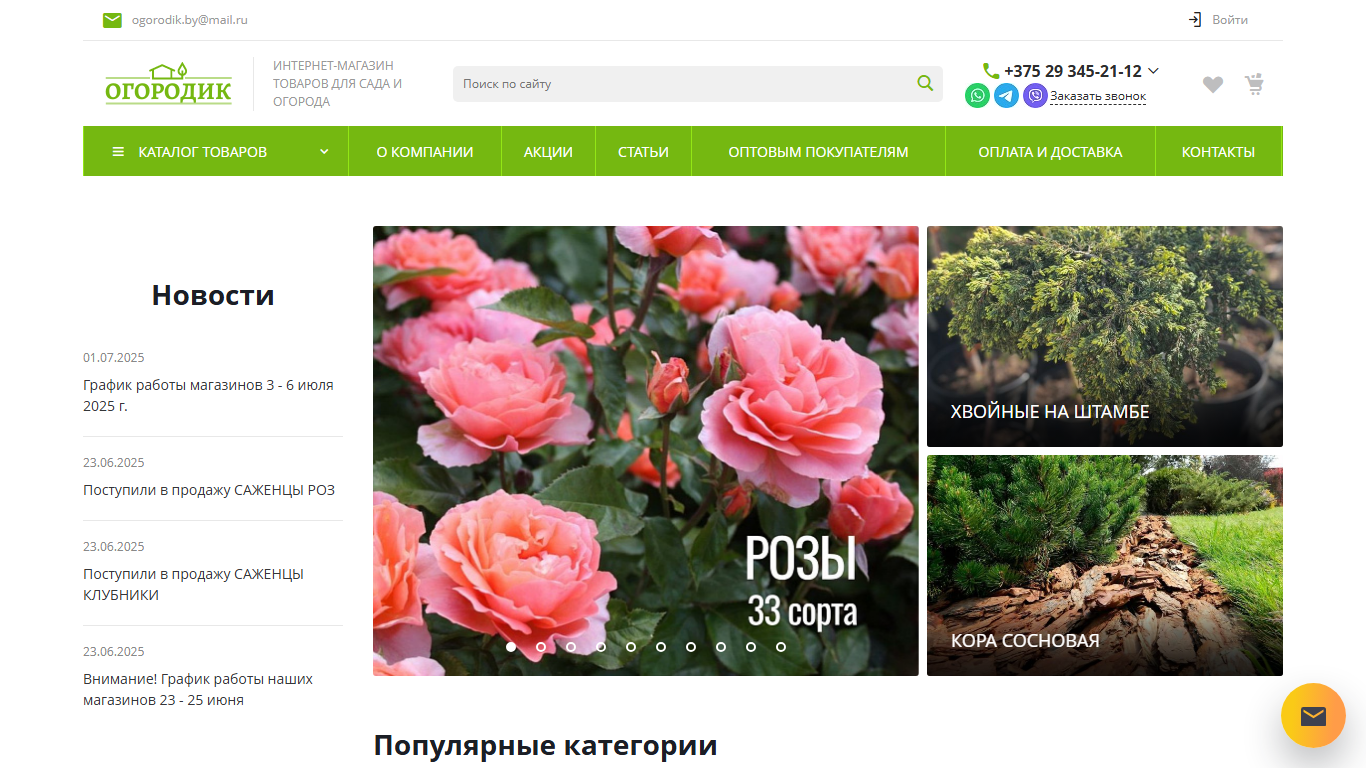
Task: Open the ogorodik.by@mail.ru email link
Action: (x=190, y=20)
